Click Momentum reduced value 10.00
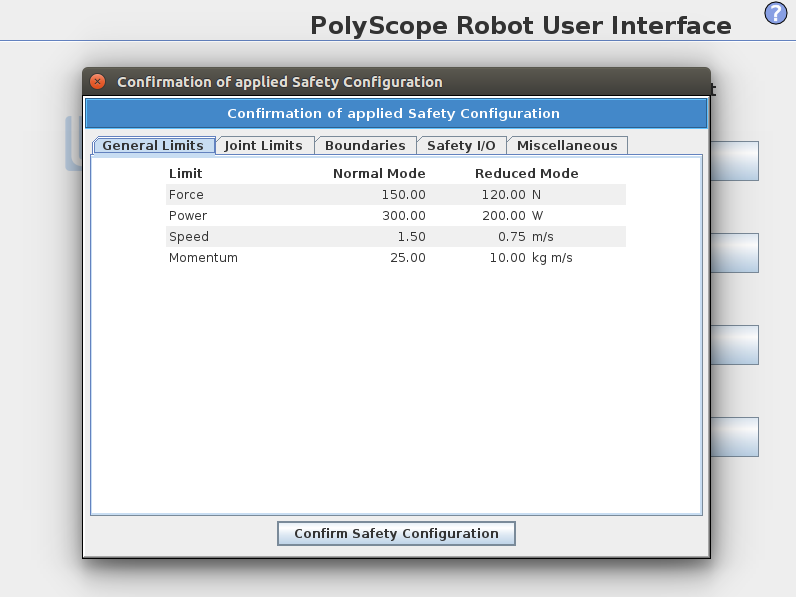This screenshot has width=796, height=597. coord(508,258)
